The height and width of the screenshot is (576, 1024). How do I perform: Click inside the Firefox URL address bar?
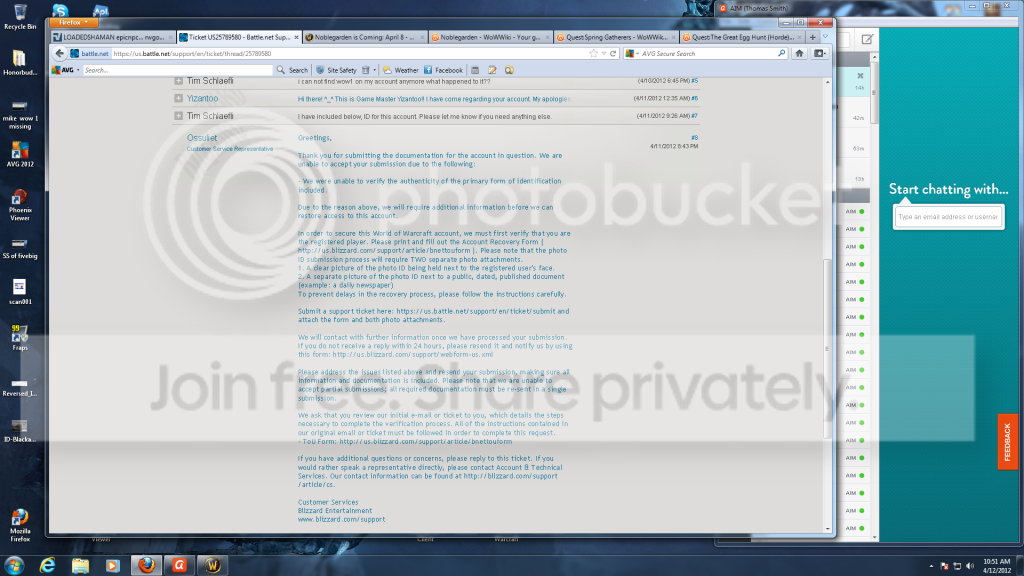tap(349, 54)
